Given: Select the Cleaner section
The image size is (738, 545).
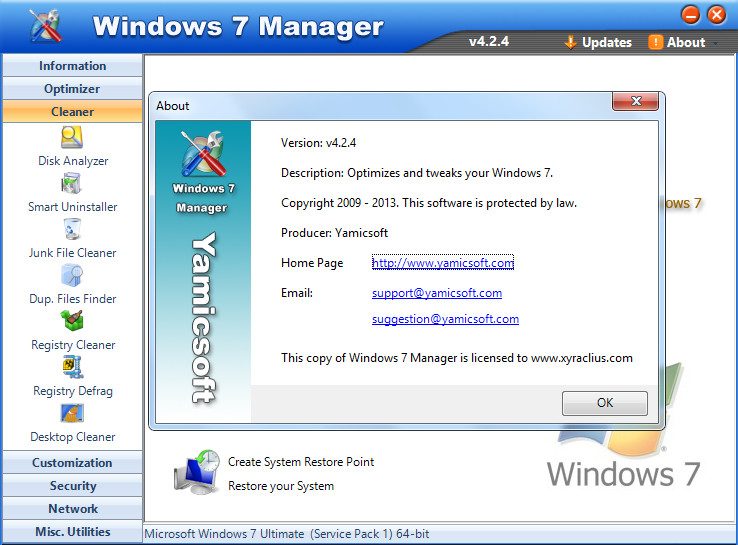Looking at the screenshot, I should point(72,112).
